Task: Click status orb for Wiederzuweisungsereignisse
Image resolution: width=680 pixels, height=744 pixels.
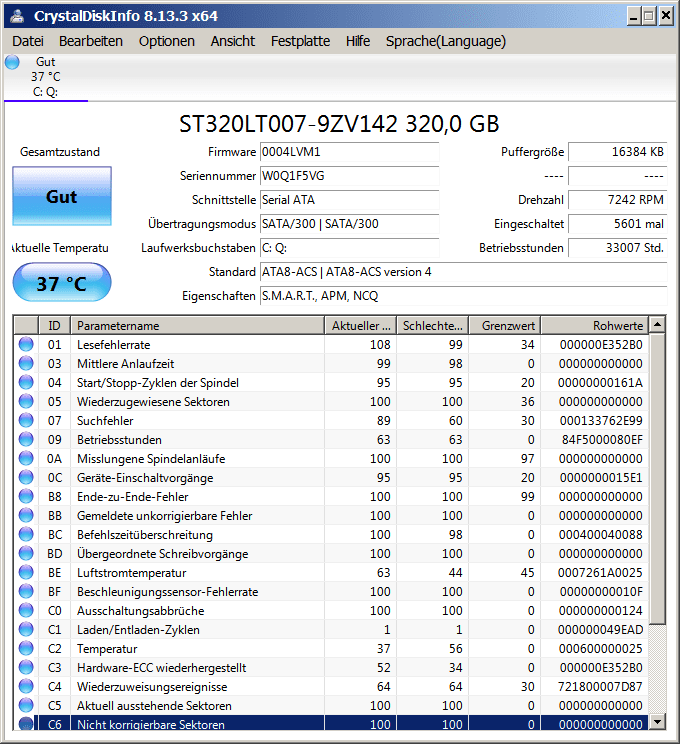Action: pos(26,686)
